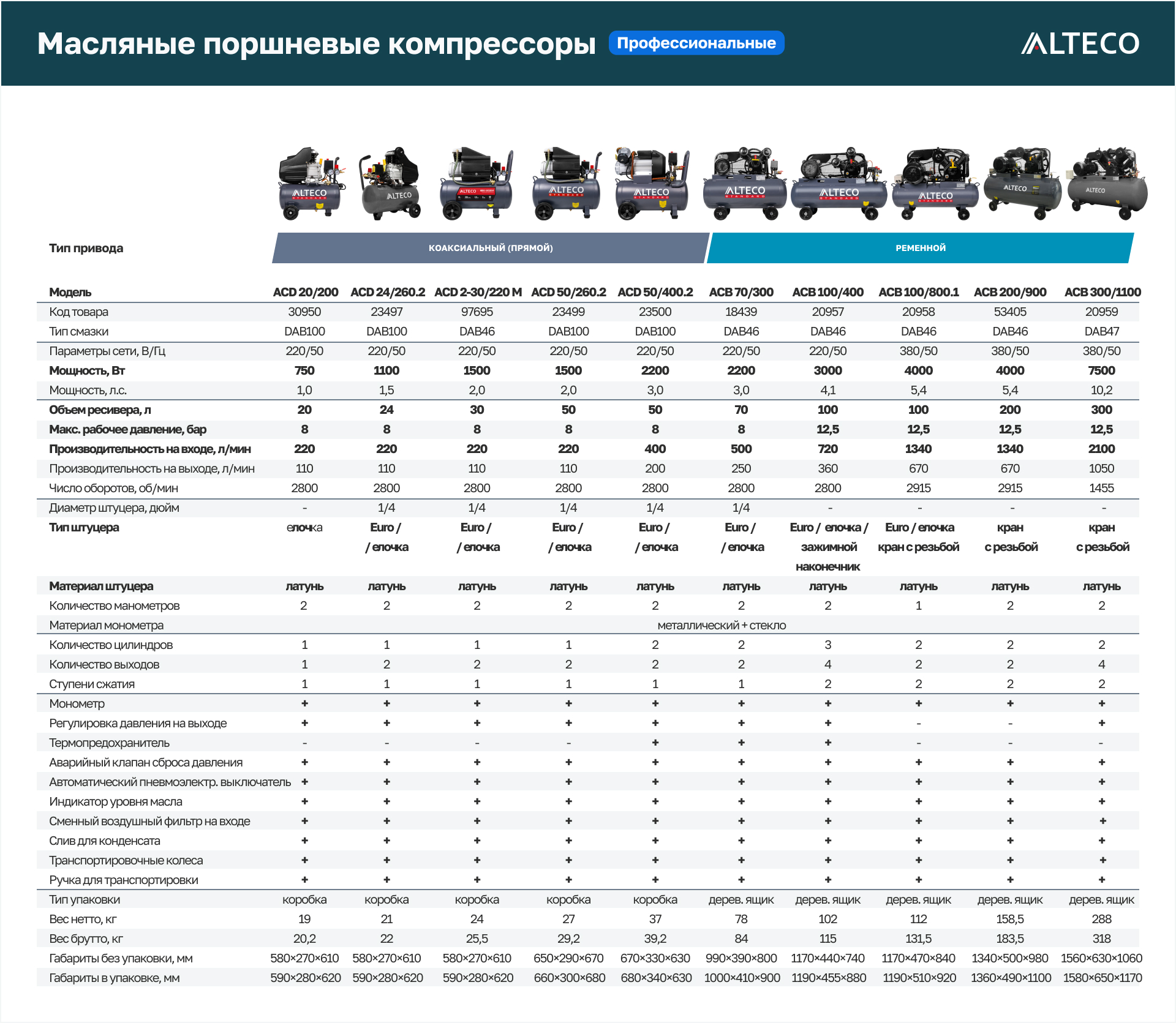Select the ACD 2-30/220 M compressor image
The image size is (1176, 1023).
coord(477,184)
